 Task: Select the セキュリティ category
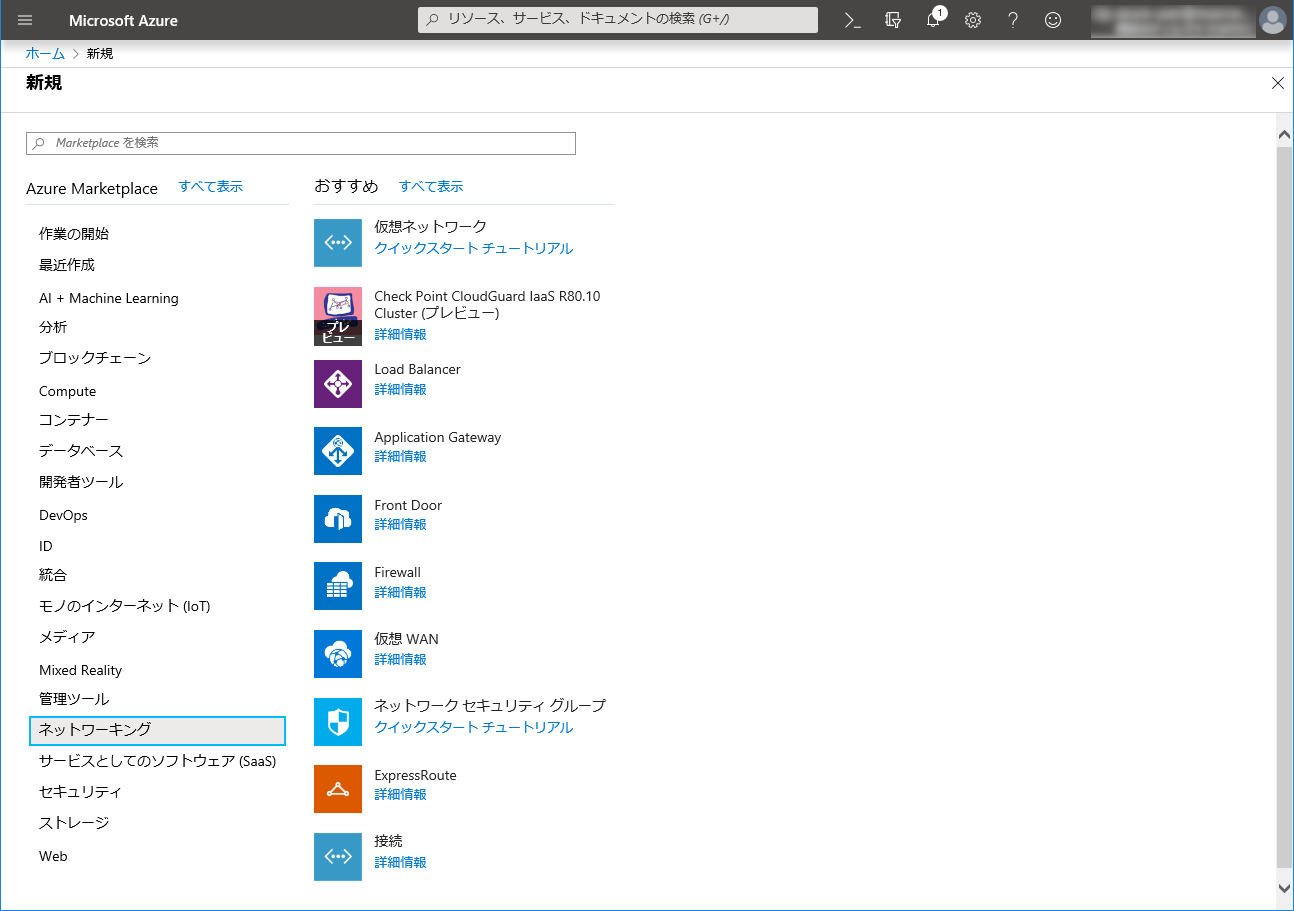(x=80, y=792)
